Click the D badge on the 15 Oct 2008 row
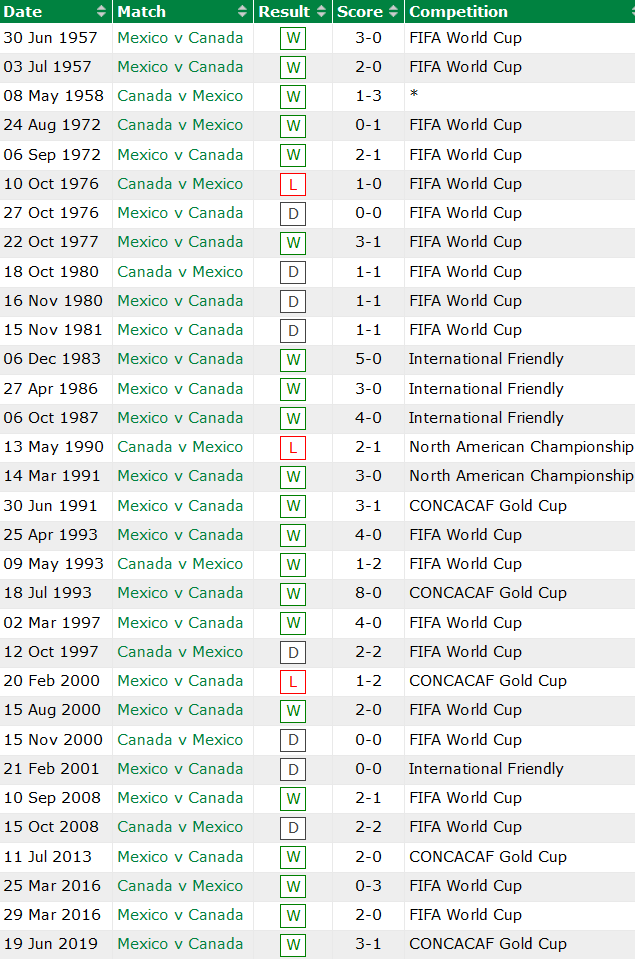Viewport: 635px width, 959px height. [x=292, y=827]
